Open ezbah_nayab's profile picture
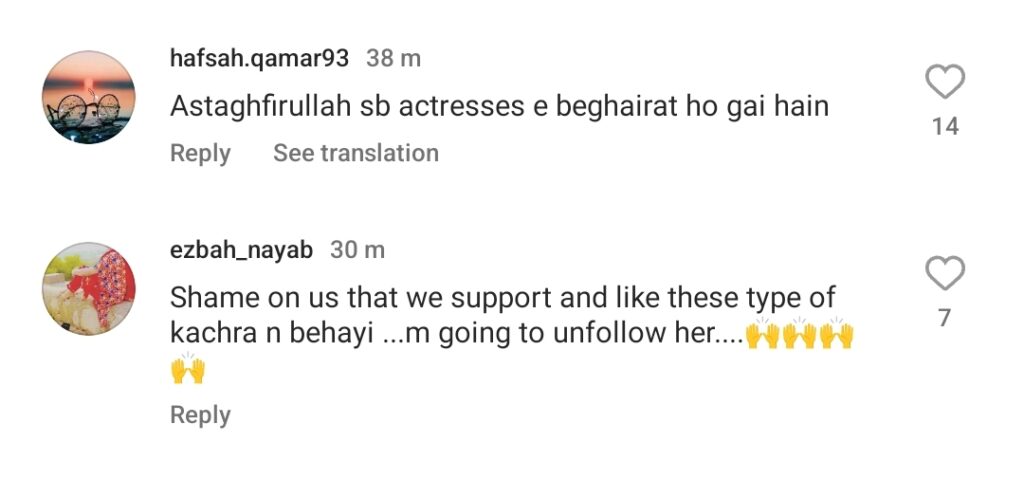 [88, 288]
